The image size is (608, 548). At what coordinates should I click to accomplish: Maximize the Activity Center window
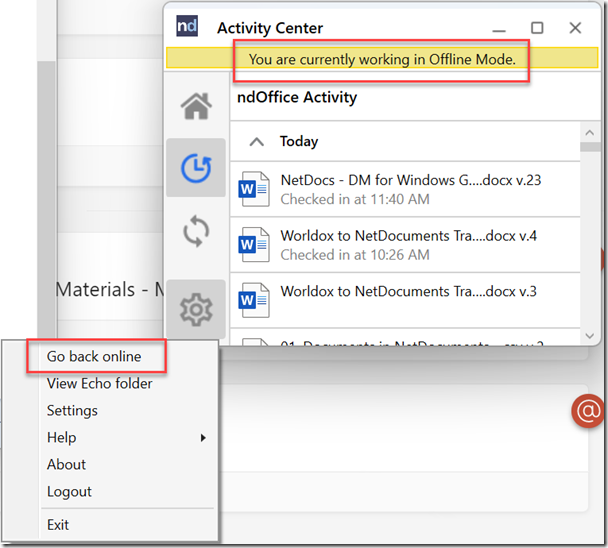[x=537, y=28]
